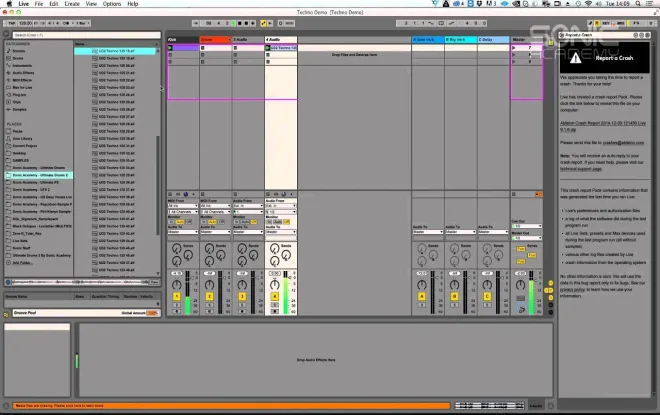Select the Drums track title header
This screenshot has height=415, width=660.
coord(215,40)
